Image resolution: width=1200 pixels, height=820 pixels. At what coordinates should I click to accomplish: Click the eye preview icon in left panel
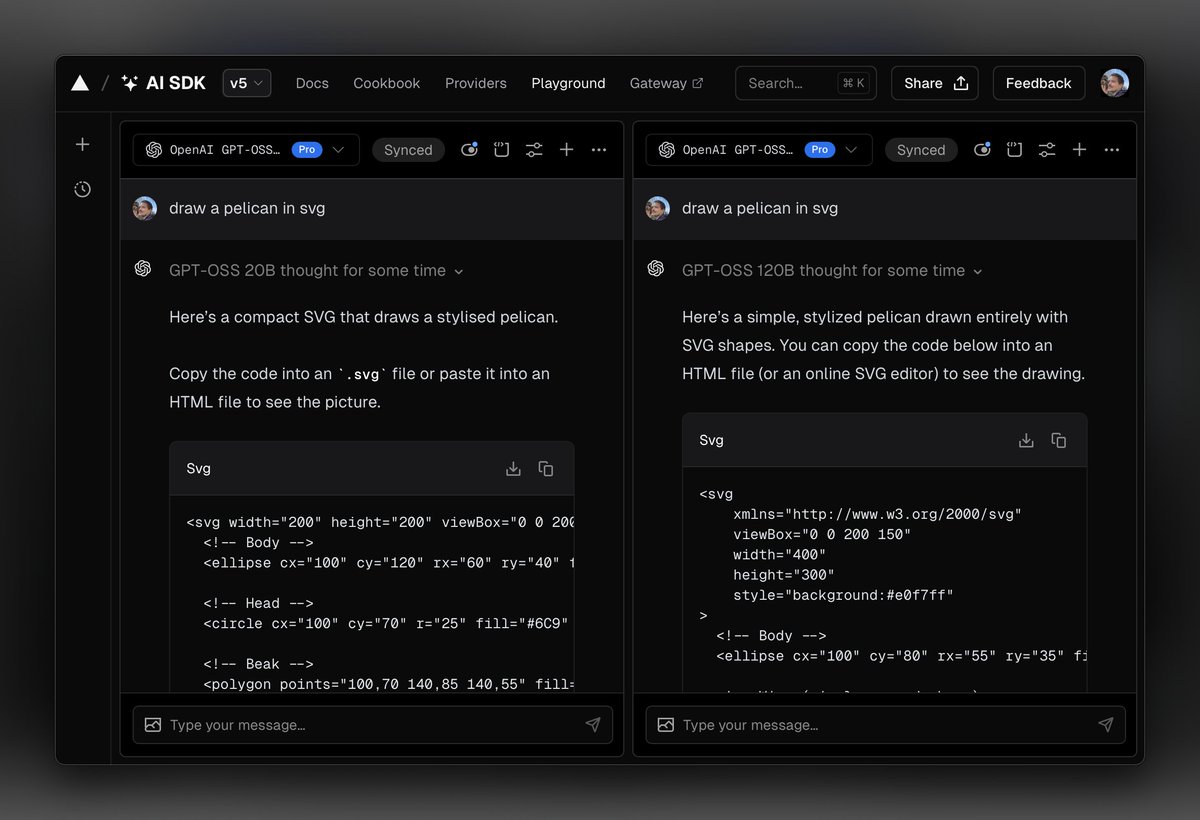coord(469,150)
